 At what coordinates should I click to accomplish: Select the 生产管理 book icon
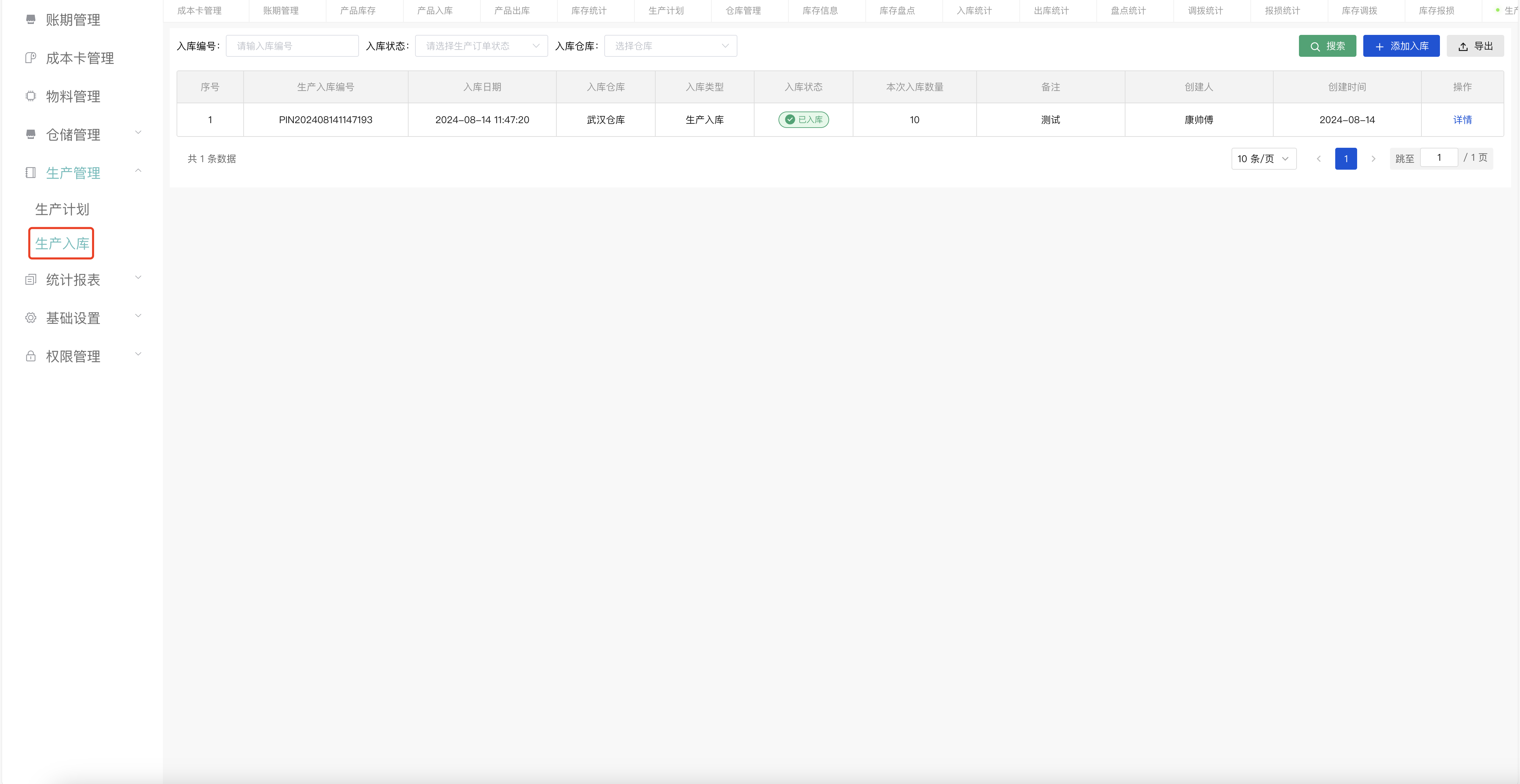point(31,172)
